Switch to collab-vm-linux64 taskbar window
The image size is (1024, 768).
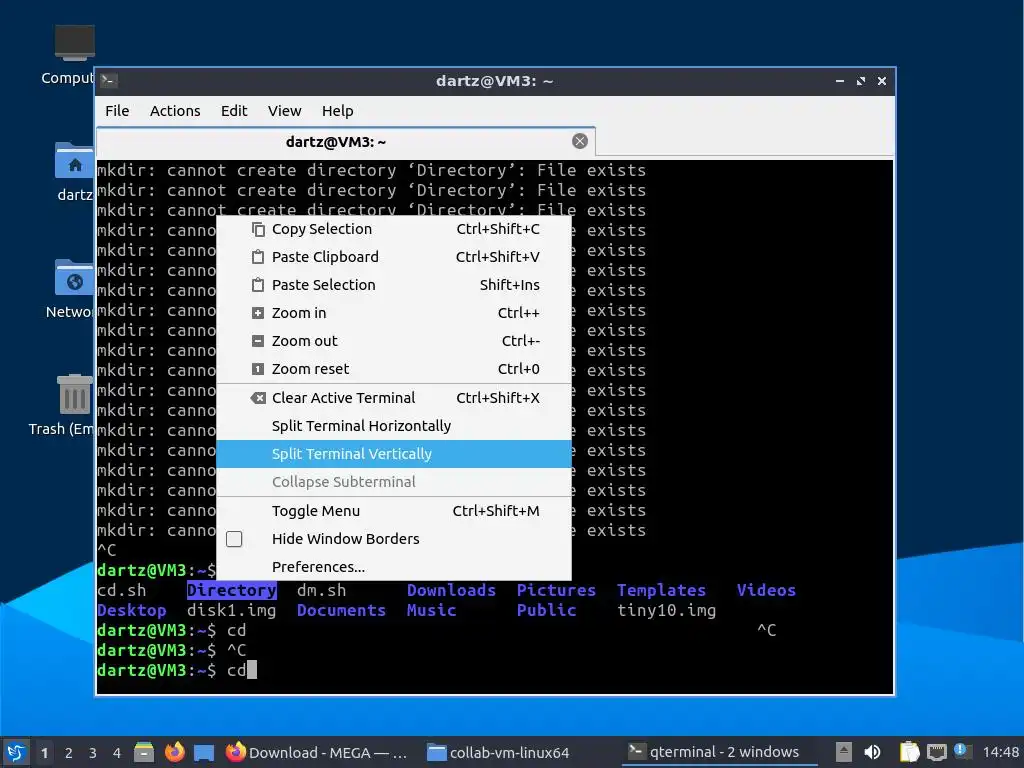498,752
